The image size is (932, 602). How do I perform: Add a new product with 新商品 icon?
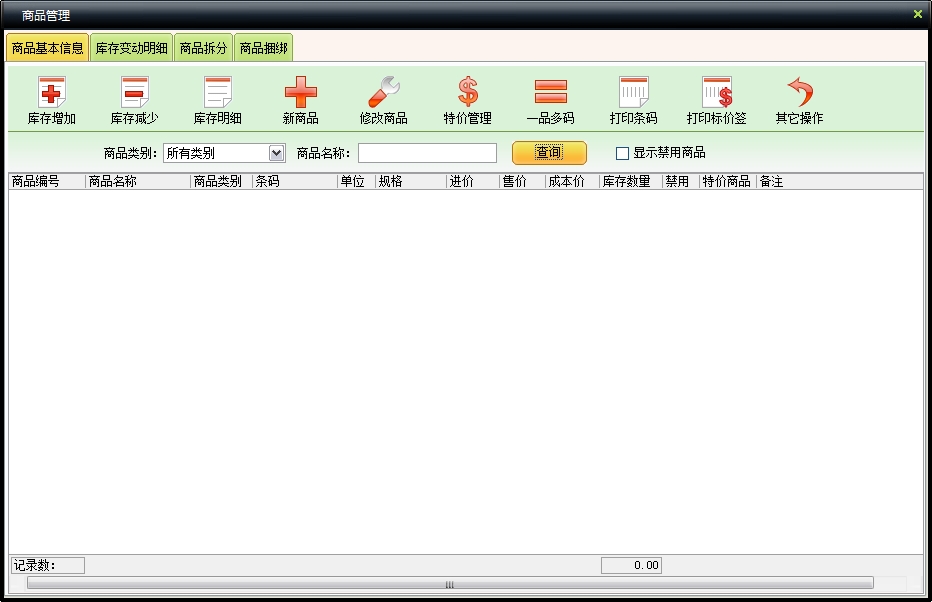pyautogui.click(x=300, y=93)
